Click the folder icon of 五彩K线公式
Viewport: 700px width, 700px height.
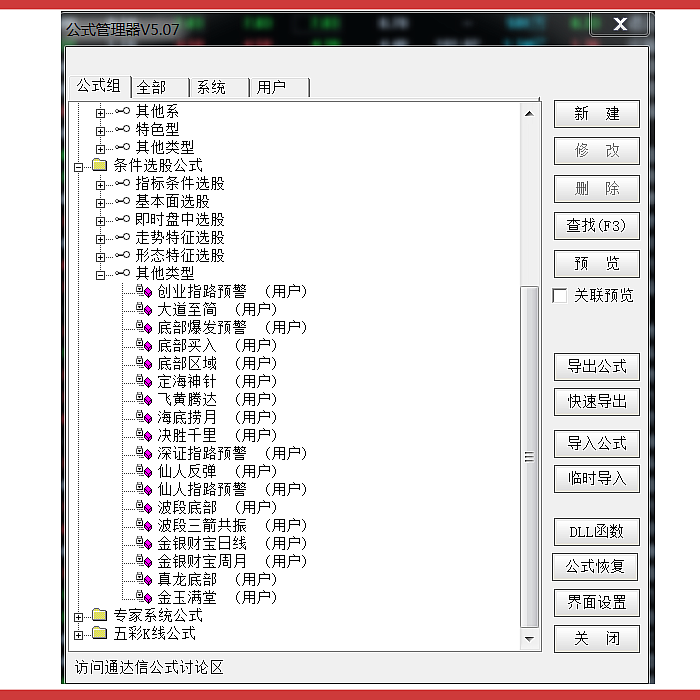99,634
